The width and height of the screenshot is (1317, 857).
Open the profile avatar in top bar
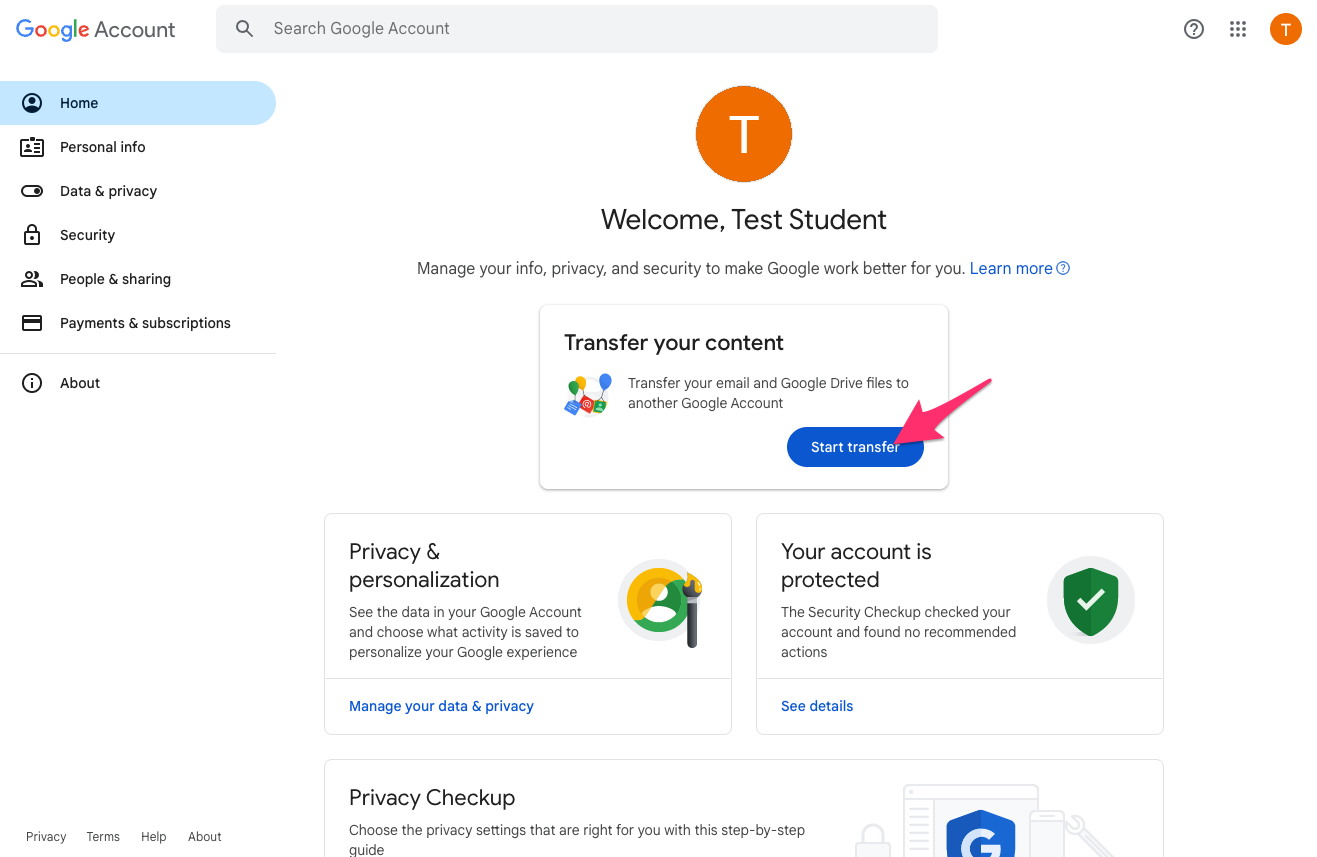(x=1286, y=29)
